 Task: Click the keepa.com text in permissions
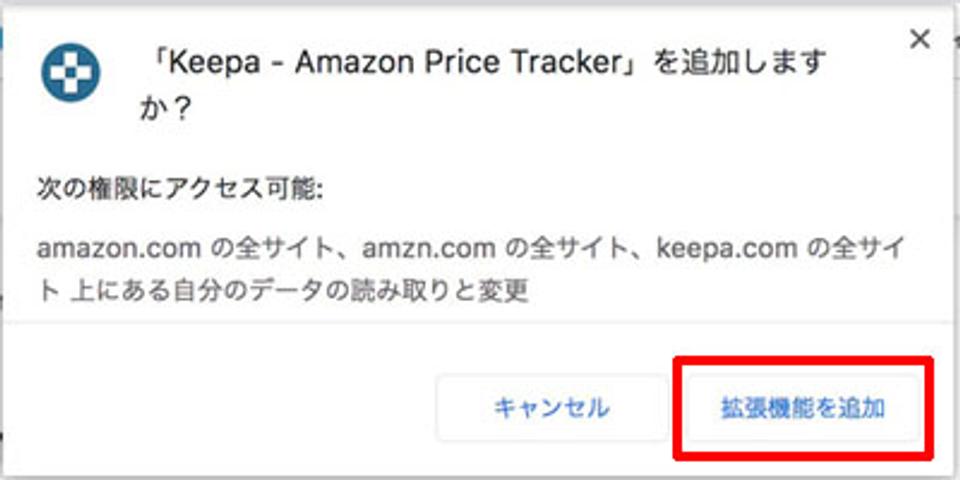pyautogui.click(x=727, y=249)
